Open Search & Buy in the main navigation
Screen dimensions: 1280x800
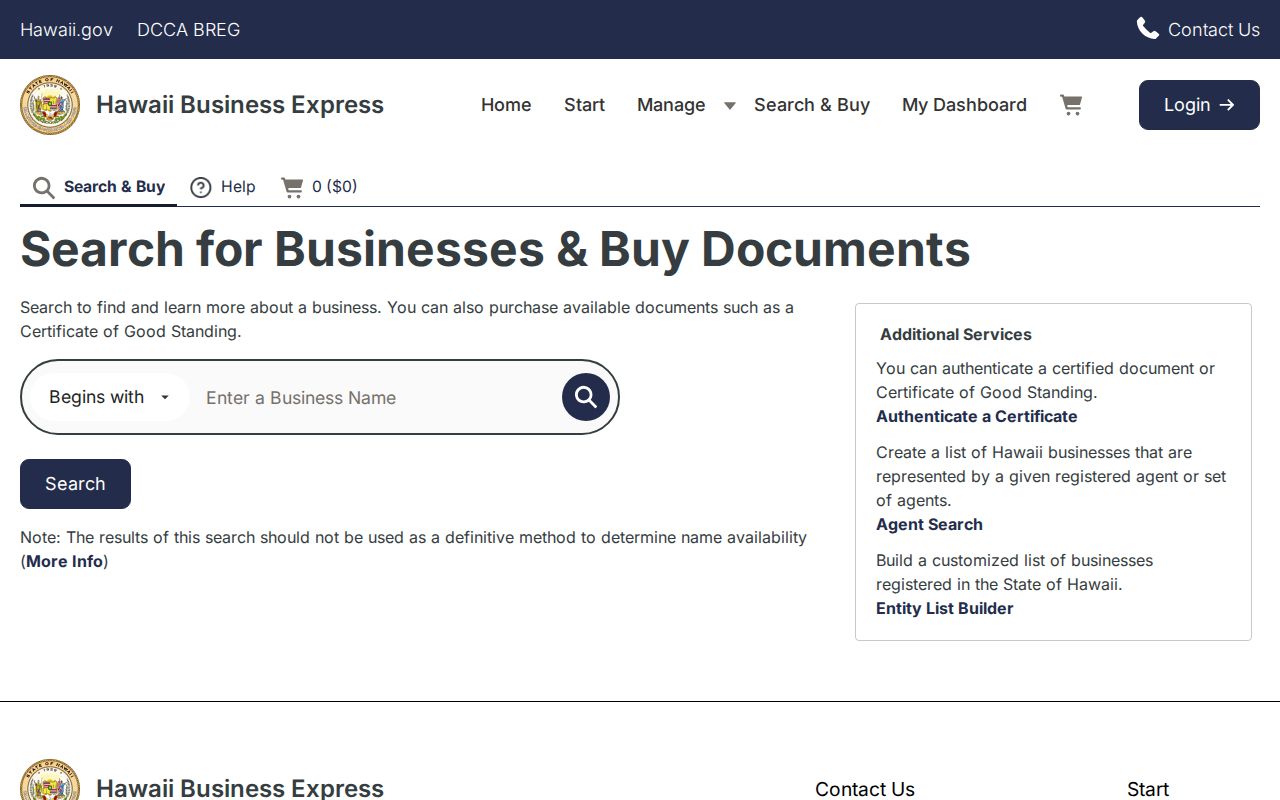pos(812,105)
